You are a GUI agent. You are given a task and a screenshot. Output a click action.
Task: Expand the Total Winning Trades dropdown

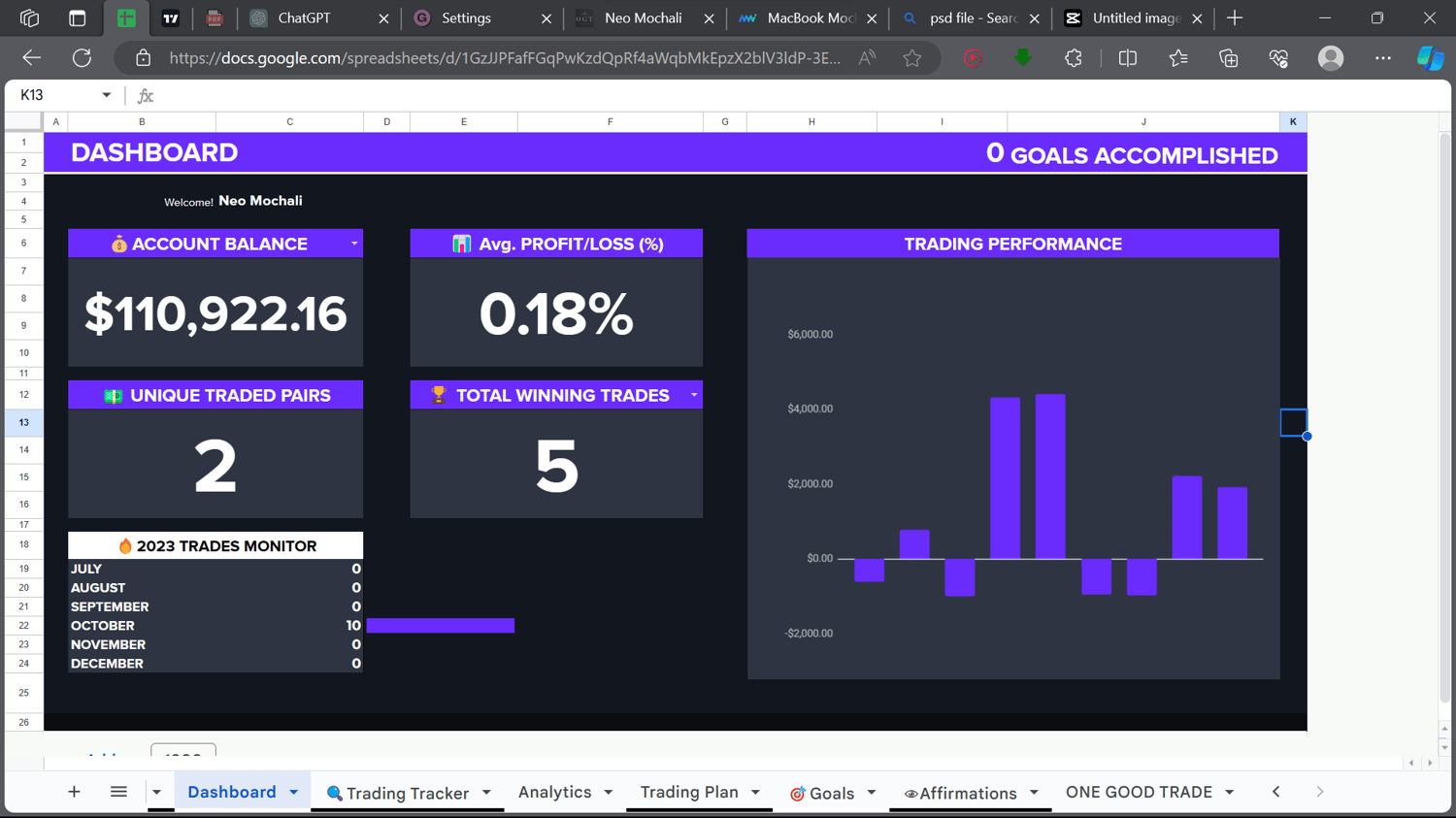tap(694, 395)
